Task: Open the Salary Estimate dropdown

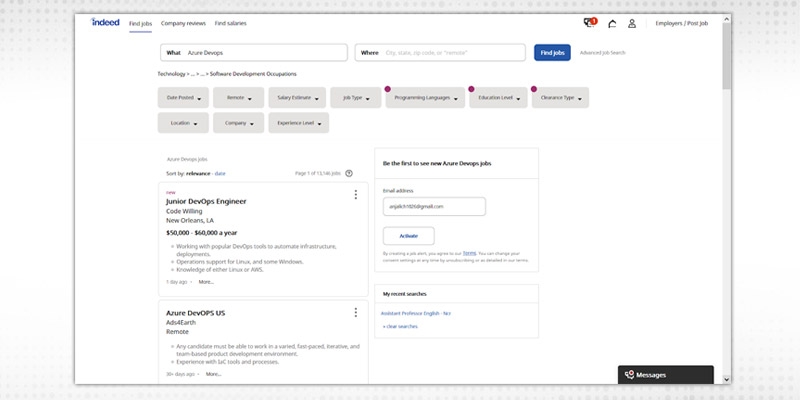Action: pyautogui.click(x=296, y=98)
